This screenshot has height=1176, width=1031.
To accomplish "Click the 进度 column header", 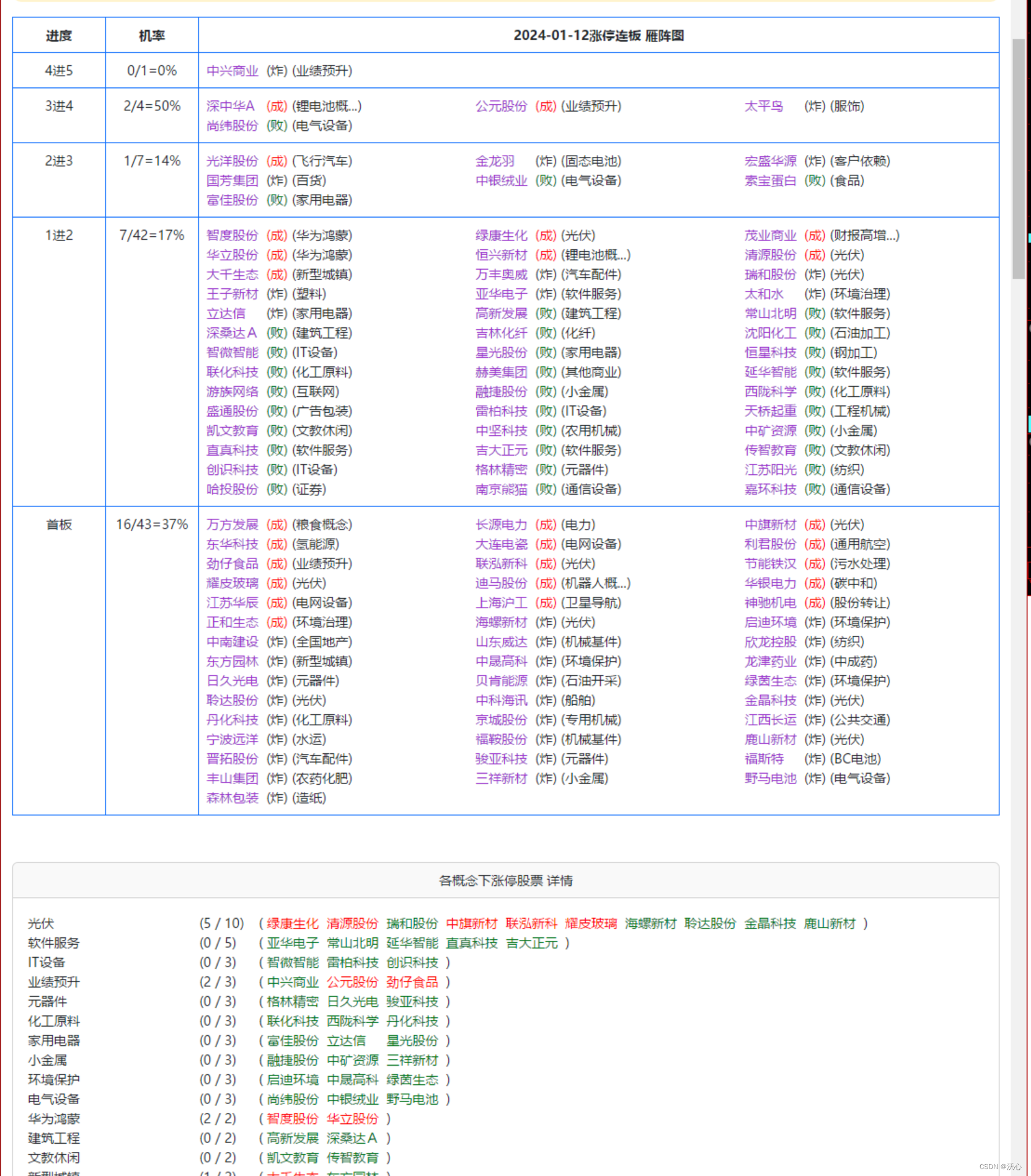I will click(x=59, y=35).
